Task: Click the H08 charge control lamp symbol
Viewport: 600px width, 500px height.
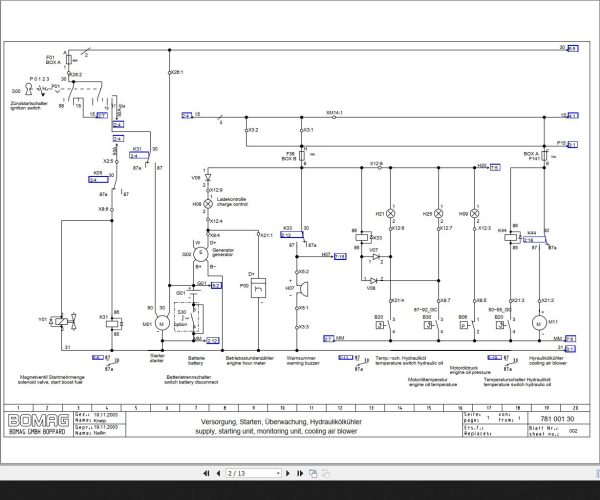Action: pos(208,204)
